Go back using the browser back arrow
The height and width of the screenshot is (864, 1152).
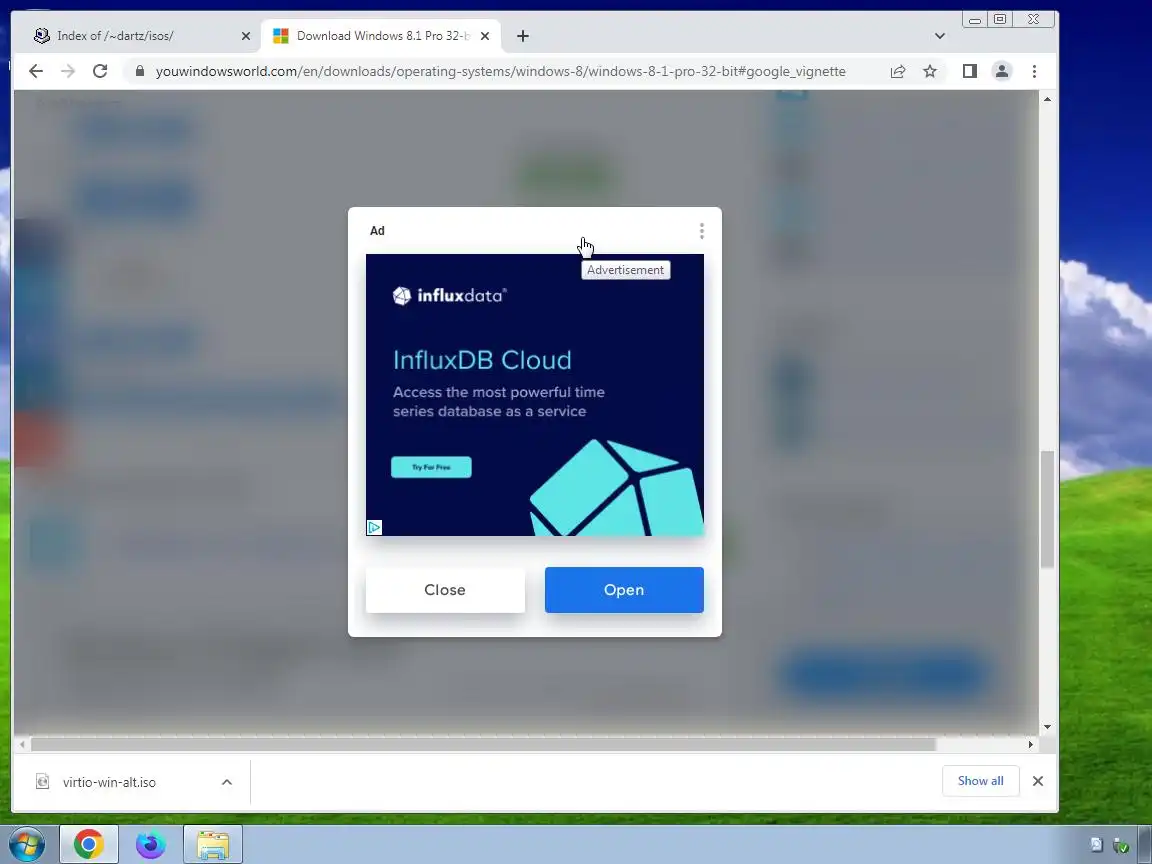coord(35,71)
